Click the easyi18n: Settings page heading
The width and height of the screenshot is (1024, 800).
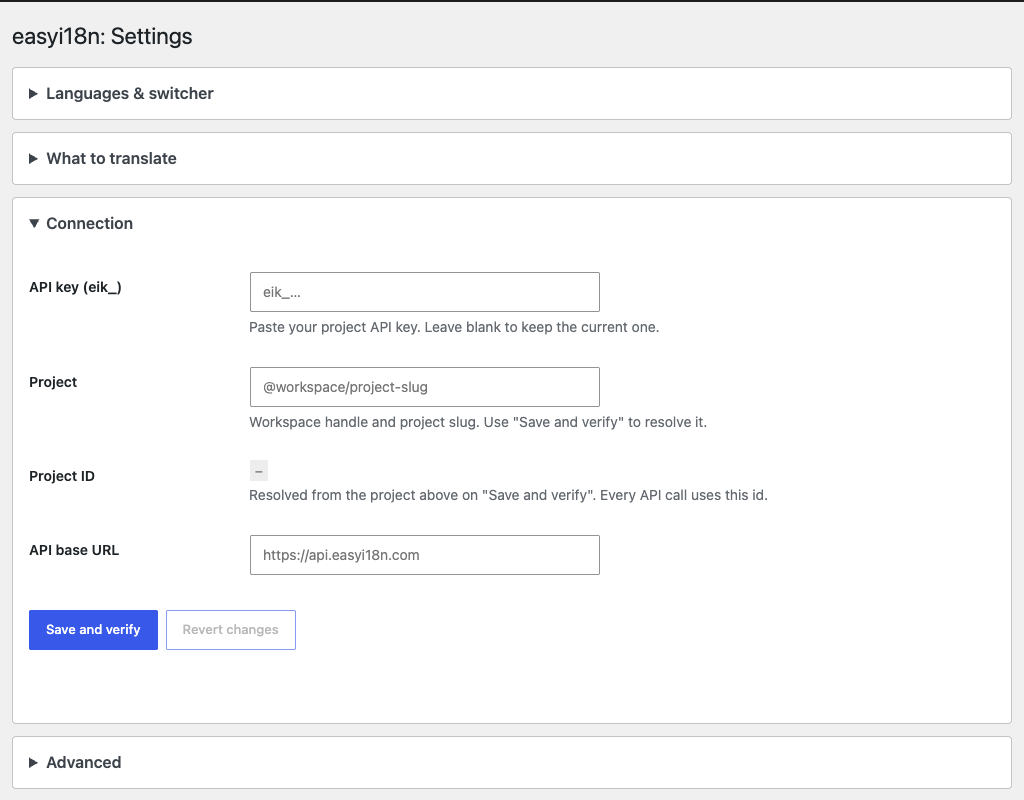pyautogui.click(x=102, y=36)
